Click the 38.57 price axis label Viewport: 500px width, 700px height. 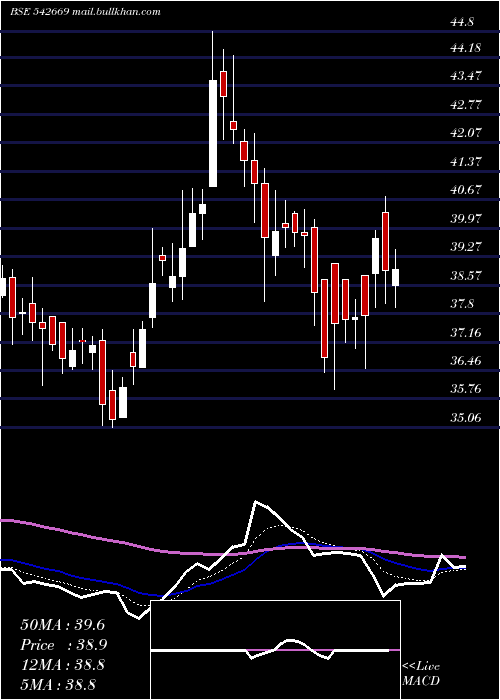(466, 276)
